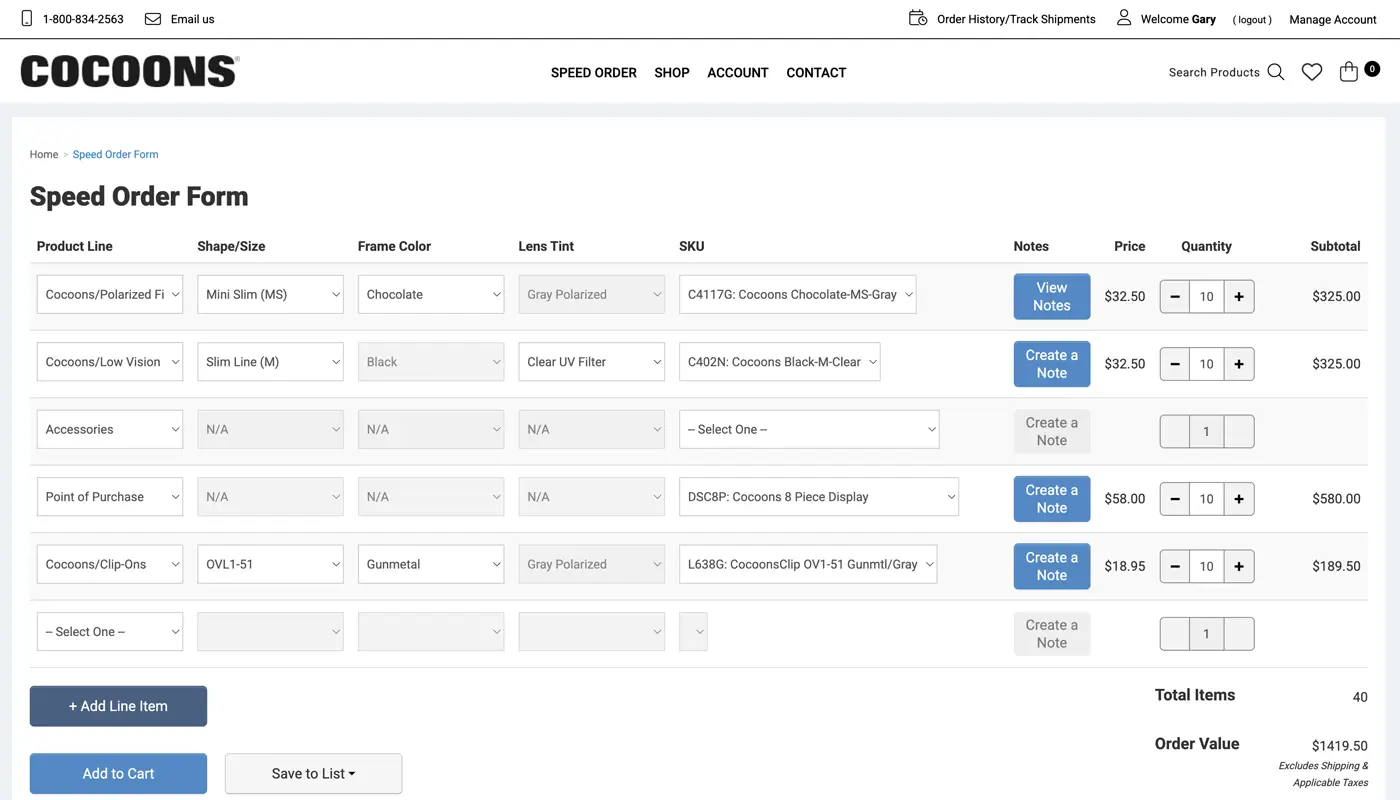The height and width of the screenshot is (800, 1400).
Task: Open the shopping bag cart icon
Action: pyautogui.click(x=1349, y=72)
